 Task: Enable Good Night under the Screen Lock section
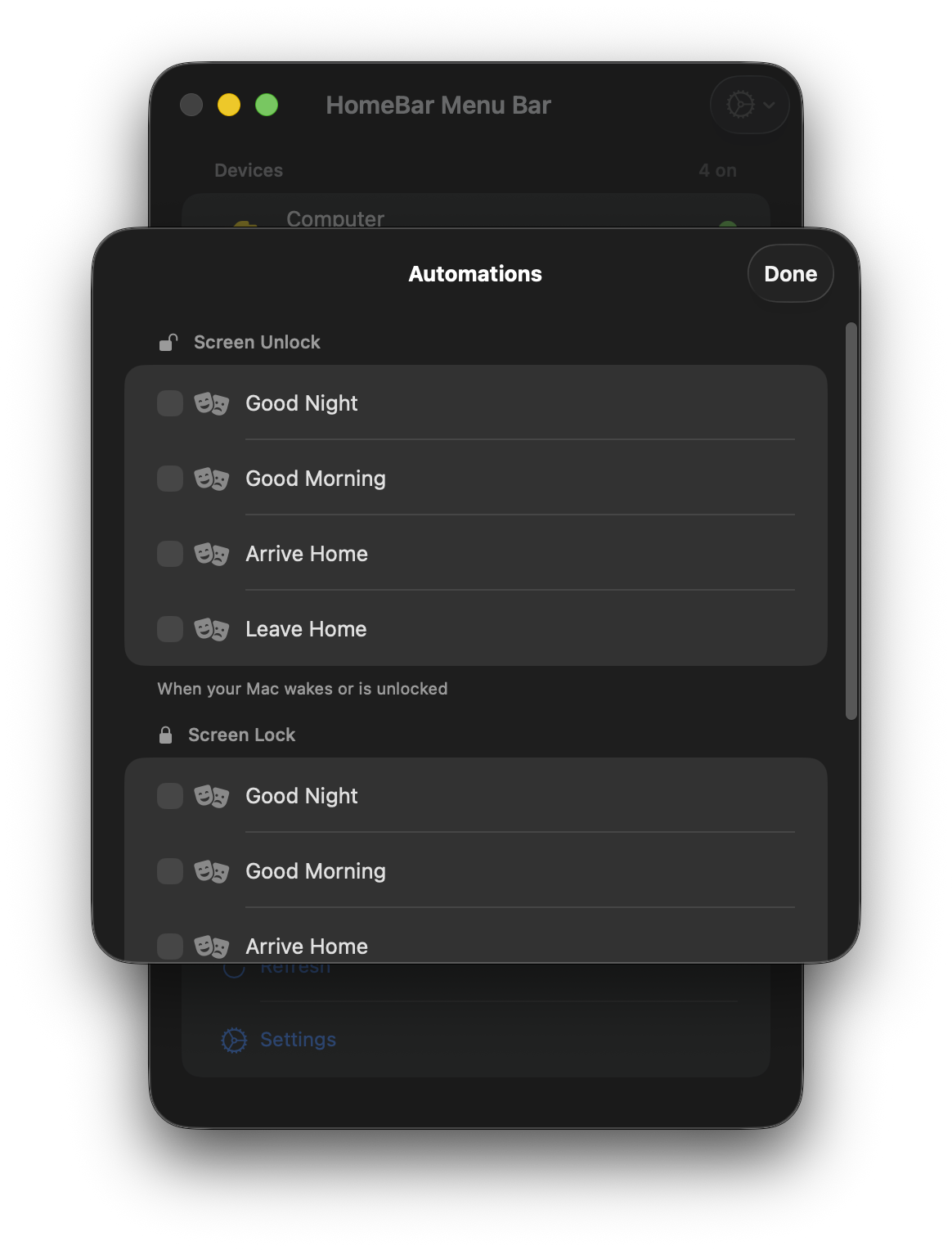169,796
